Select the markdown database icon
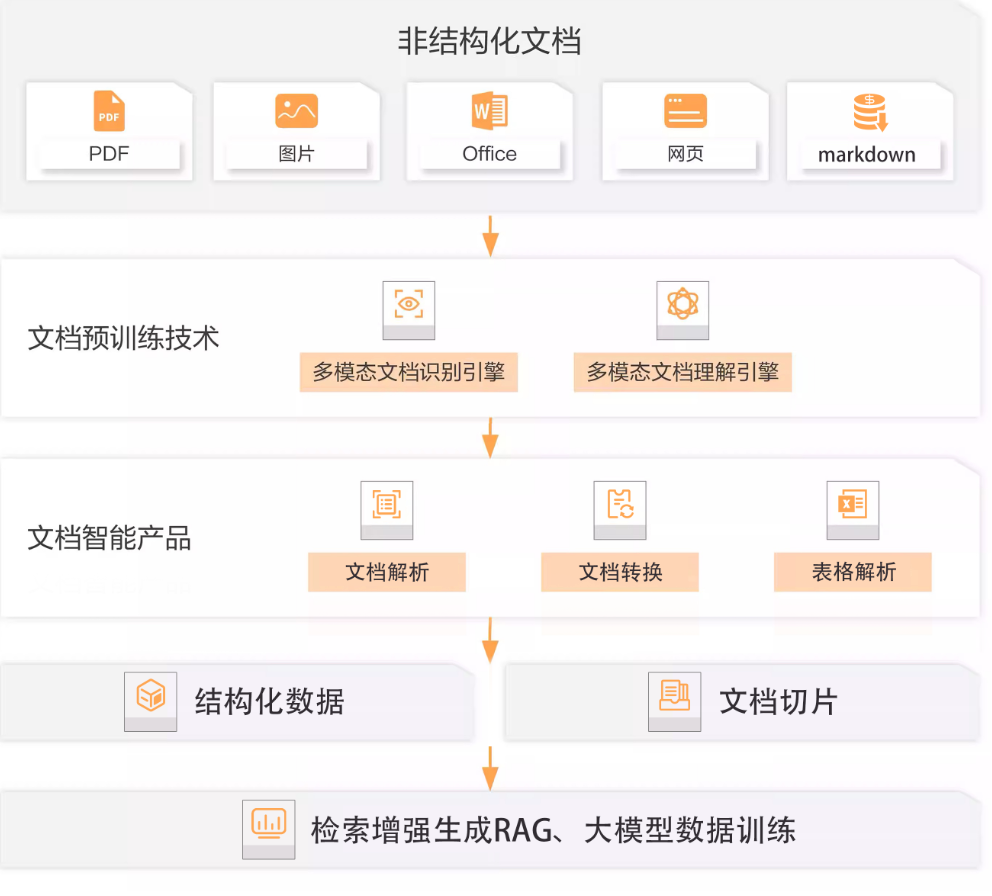Image resolution: width=992 pixels, height=896 pixels. pos(869,112)
